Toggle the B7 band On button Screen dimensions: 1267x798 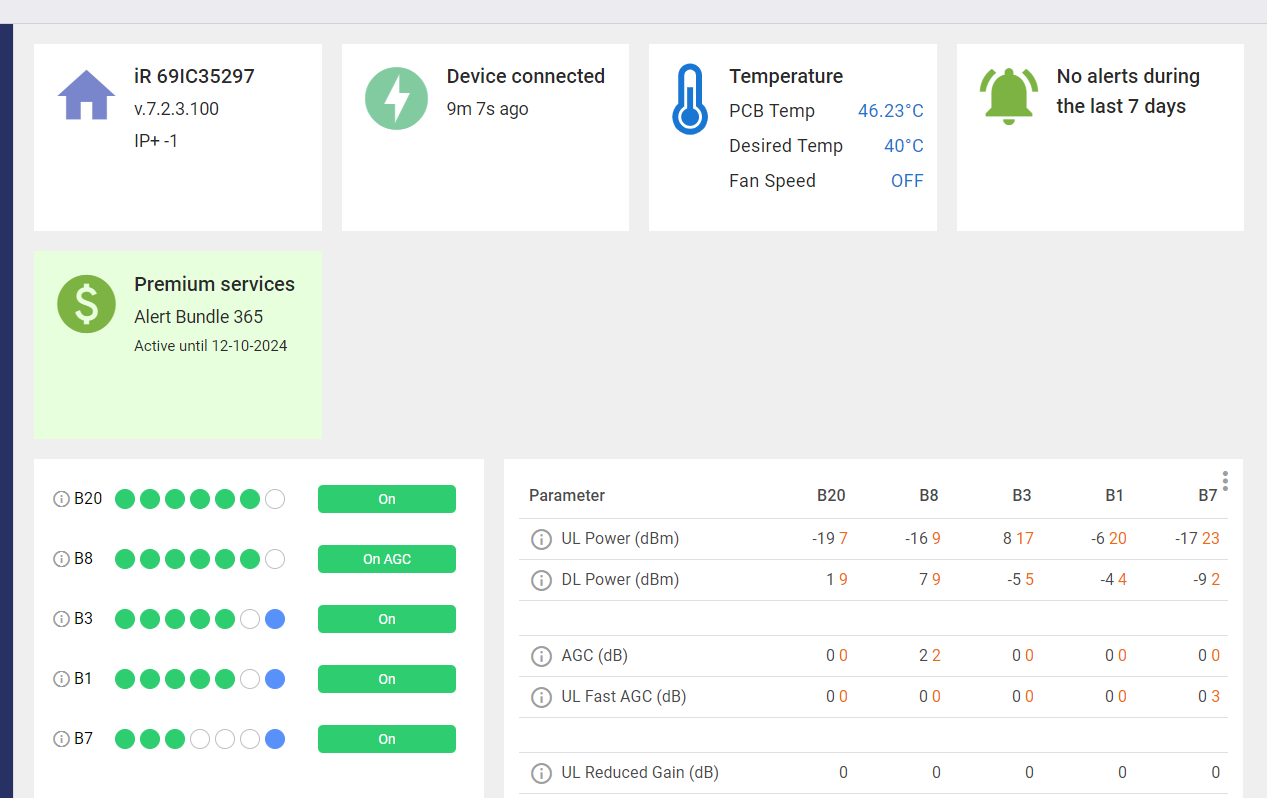click(386, 739)
